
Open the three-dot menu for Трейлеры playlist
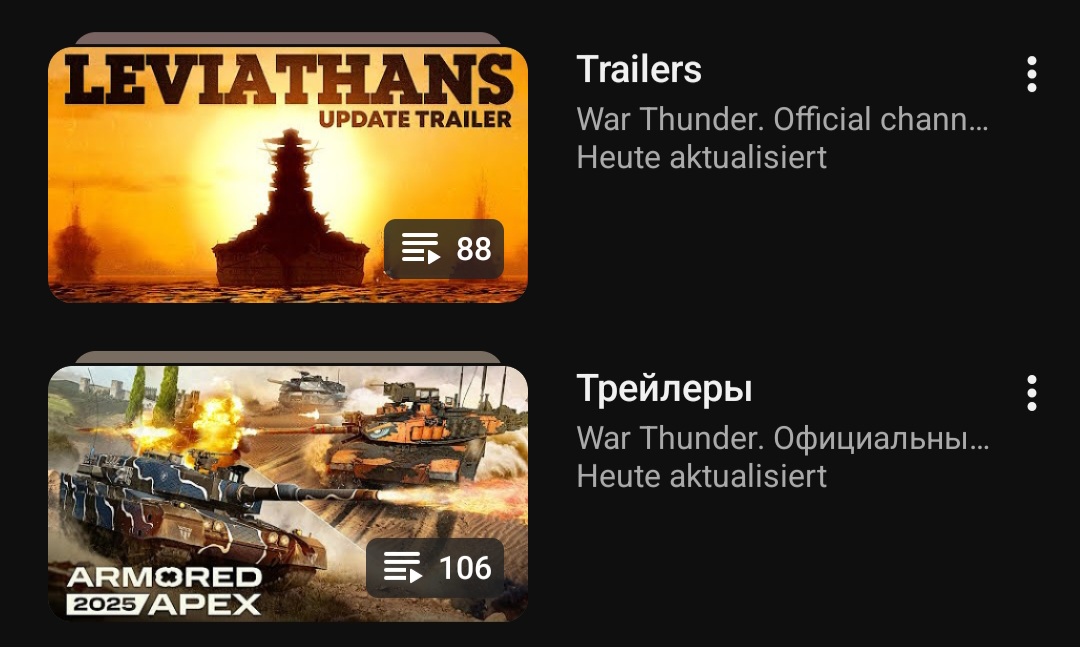1031,393
